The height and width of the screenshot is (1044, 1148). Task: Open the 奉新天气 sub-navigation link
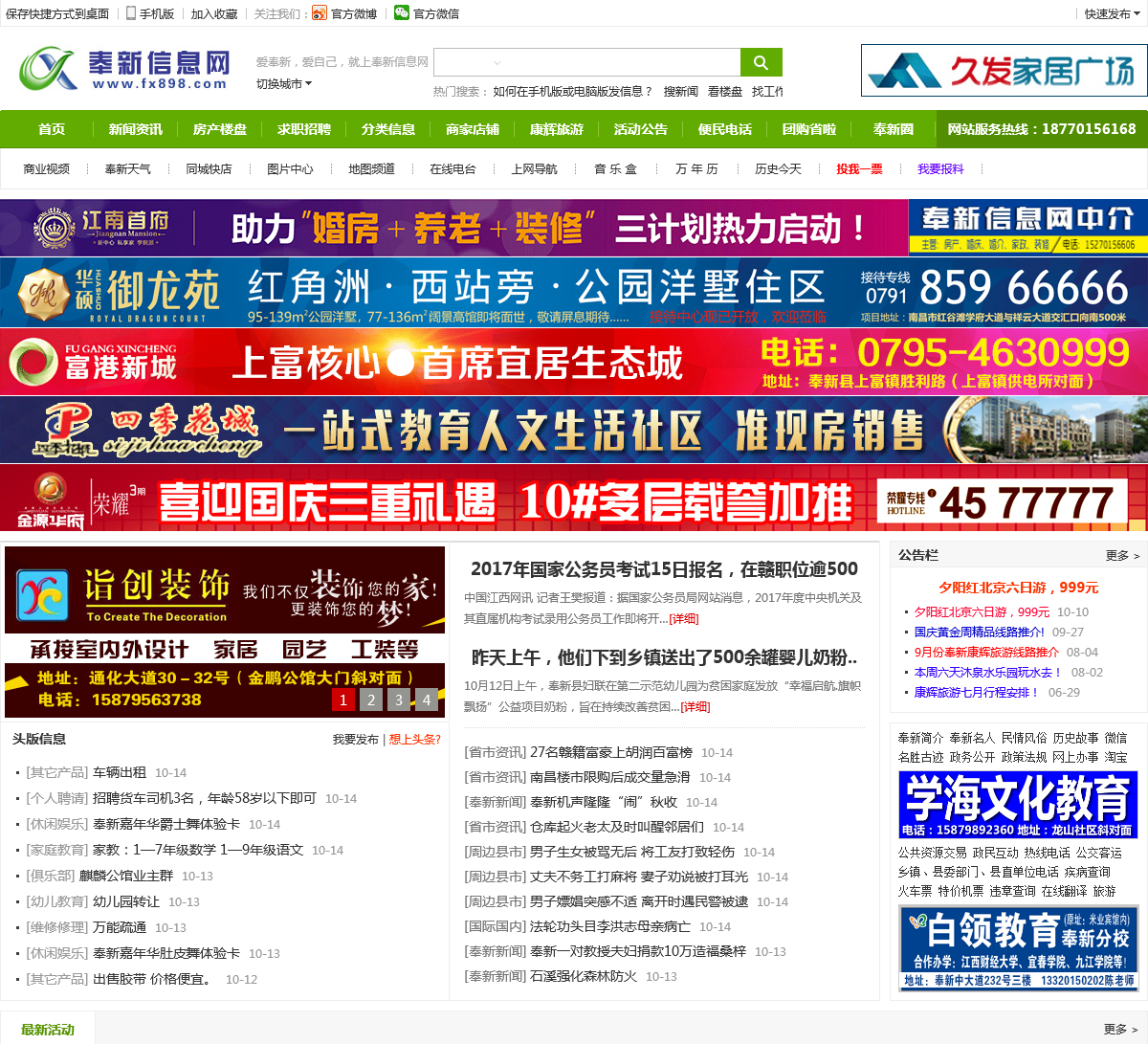[127, 168]
